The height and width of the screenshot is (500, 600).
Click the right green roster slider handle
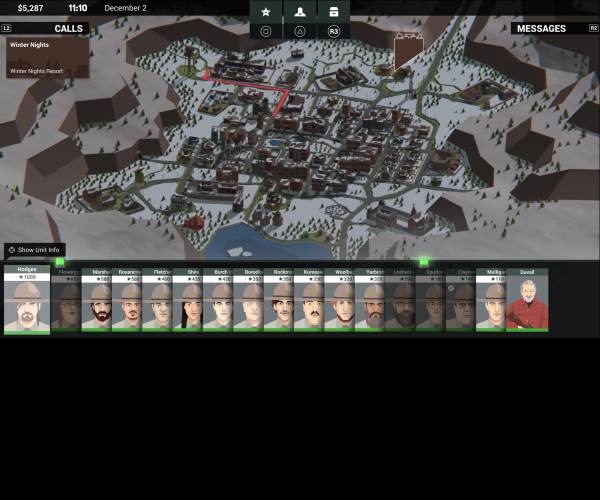(424, 262)
